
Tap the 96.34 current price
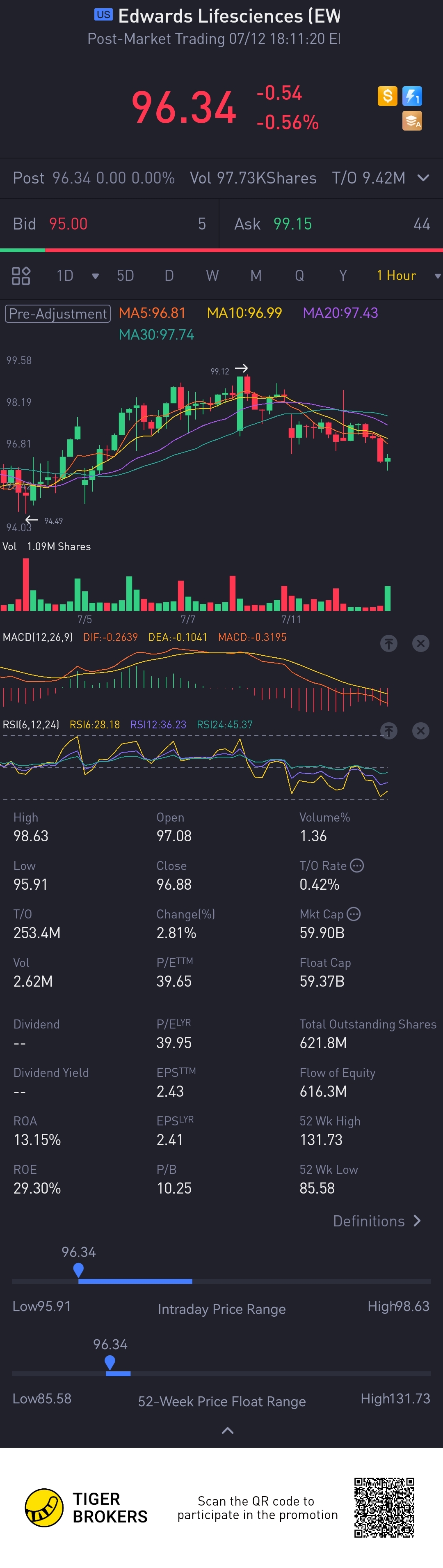tap(184, 108)
